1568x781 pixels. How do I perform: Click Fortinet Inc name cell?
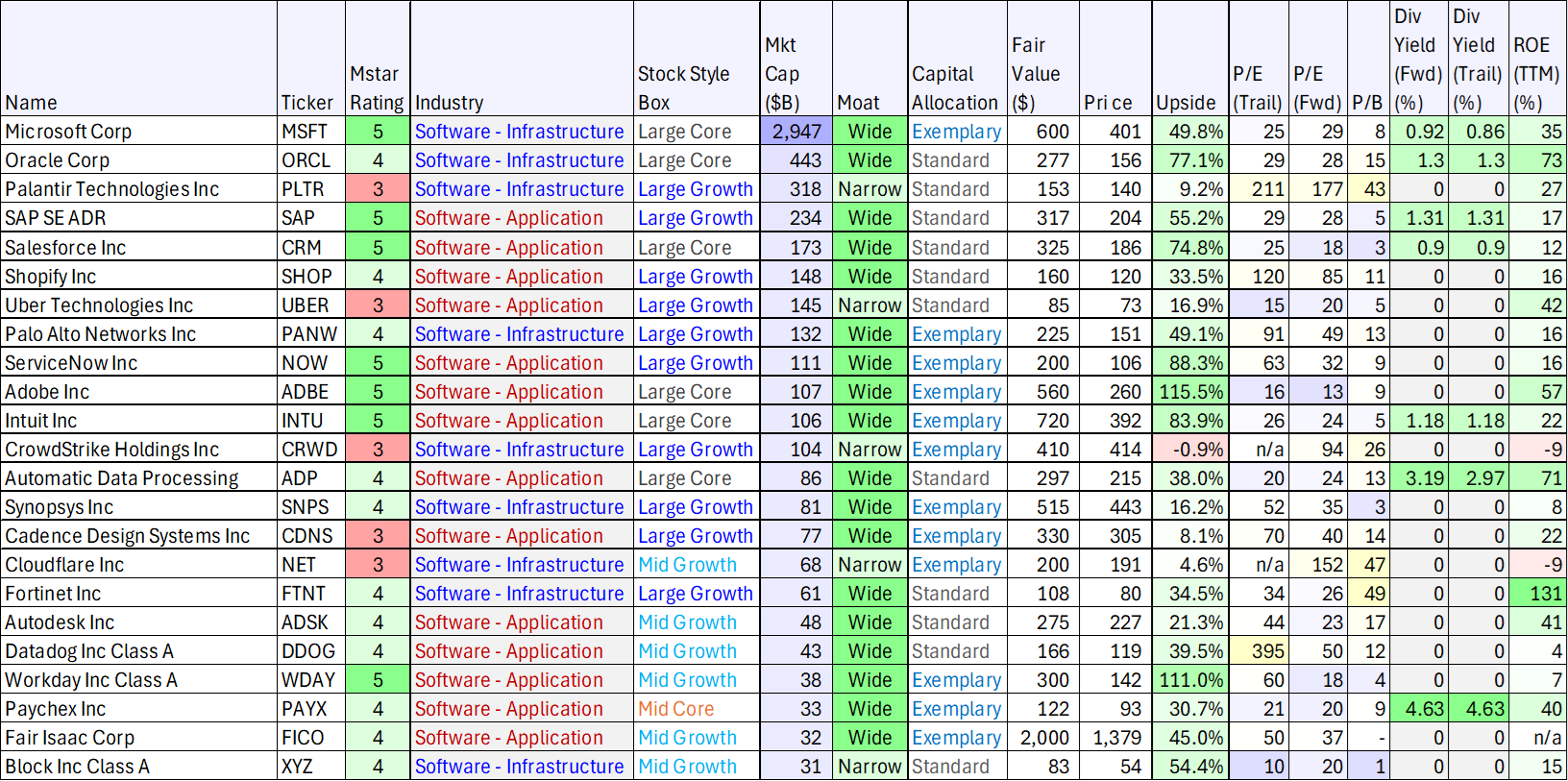point(139,593)
